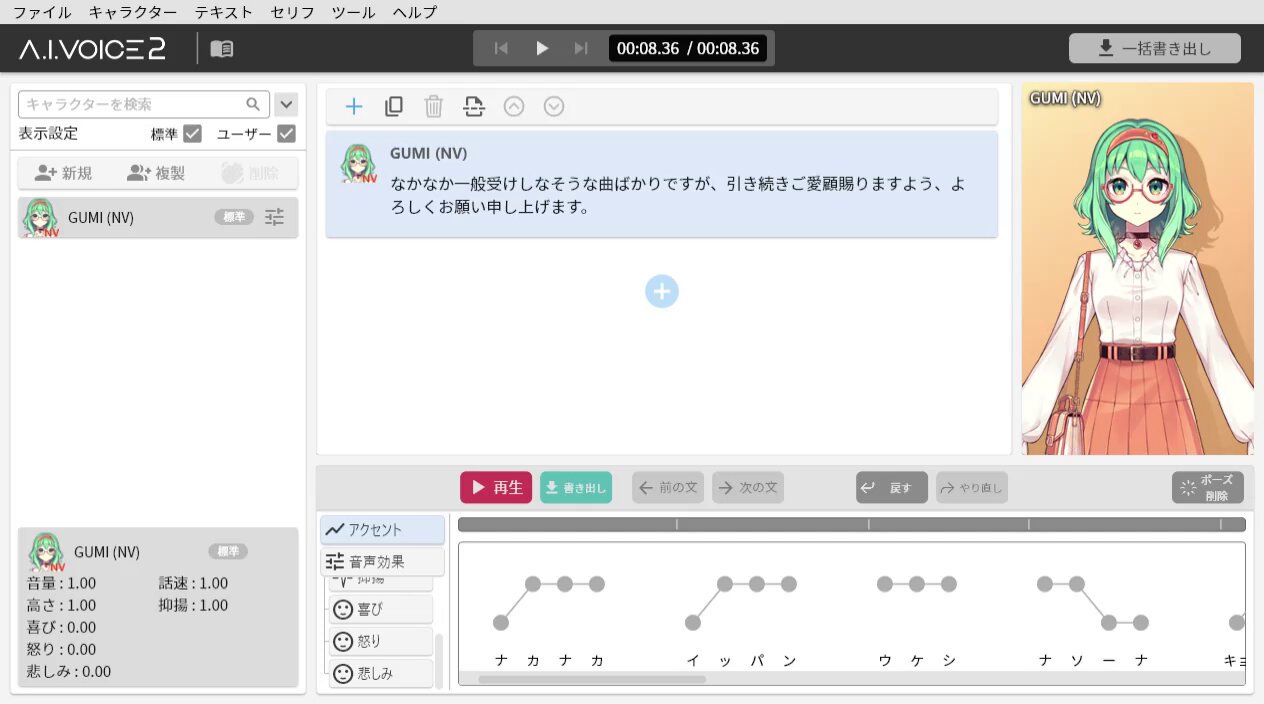Click the 怒り : 0.00 value
Viewport: 1264px width, 704px height.
click(x=61, y=649)
